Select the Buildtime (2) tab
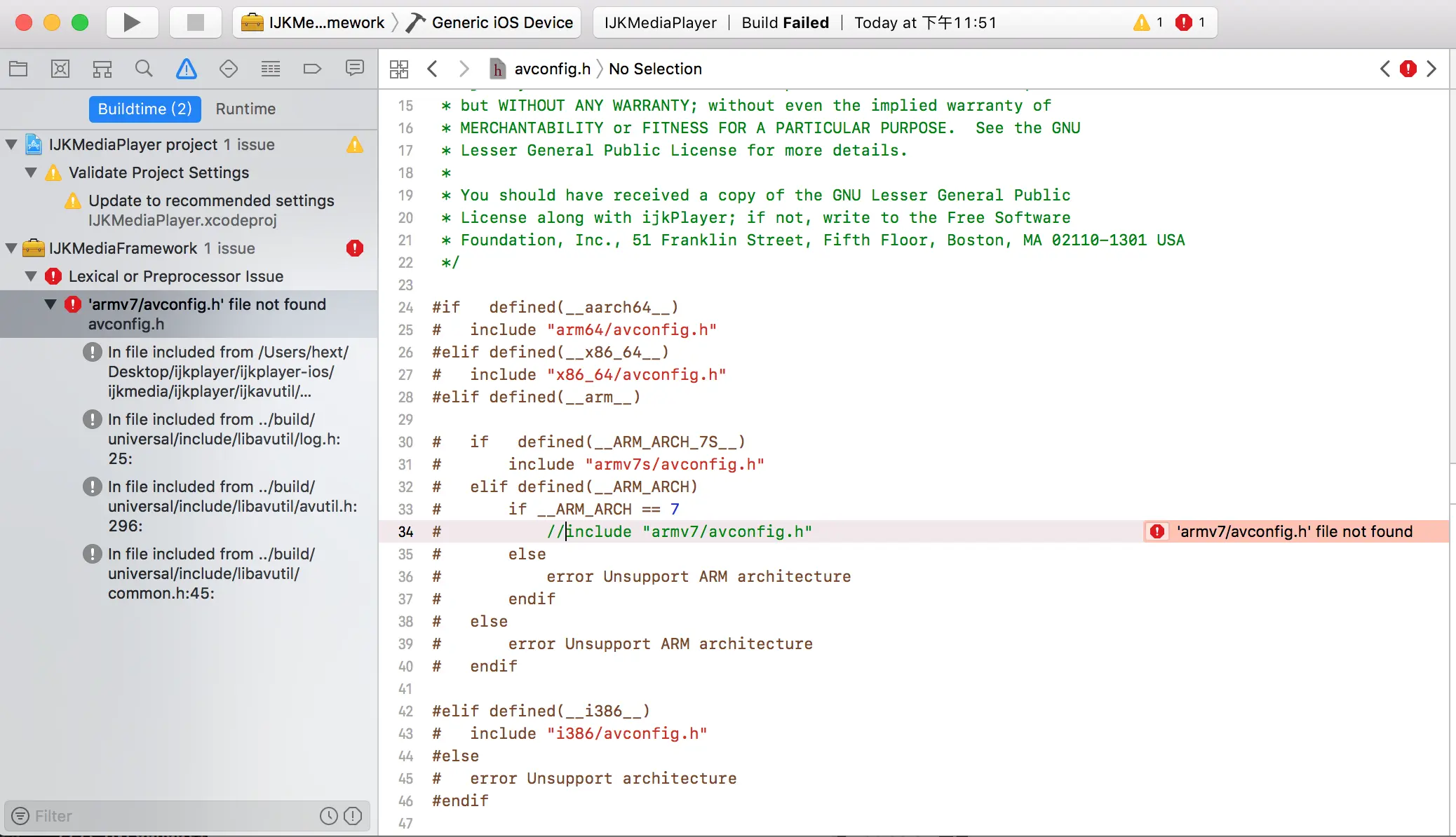Viewport: 1456px width, 837px height. pyautogui.click(x=144, y=109)
